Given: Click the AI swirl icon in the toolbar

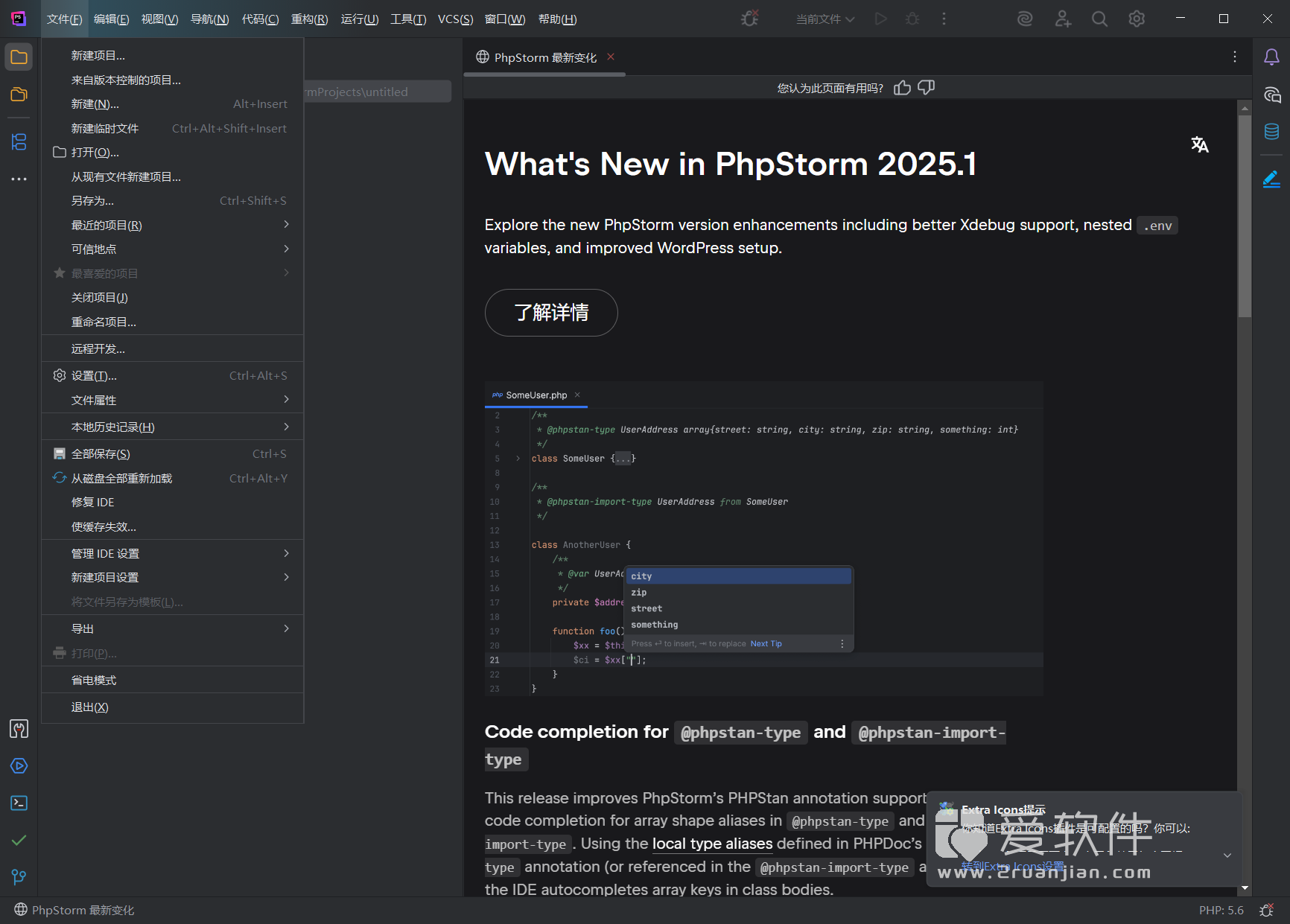Looking at the screenshot, I should pos(1026,19).
